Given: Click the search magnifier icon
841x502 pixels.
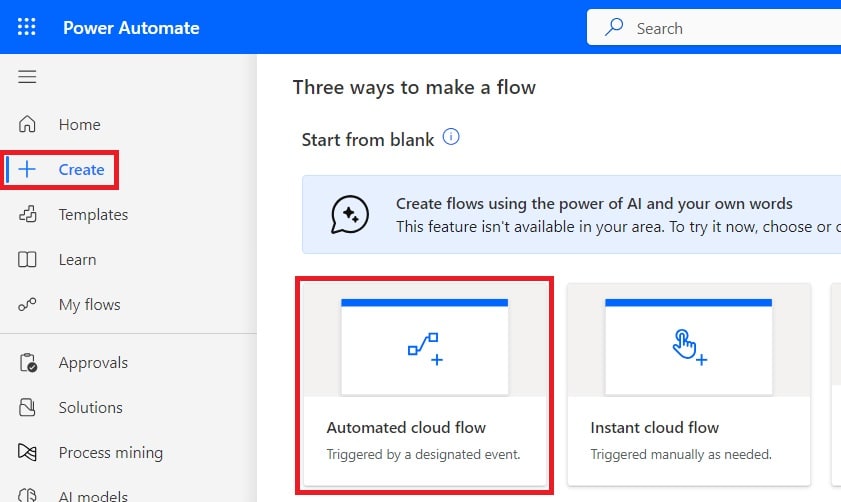Looking at the screenshot, I should coord(614,26).
